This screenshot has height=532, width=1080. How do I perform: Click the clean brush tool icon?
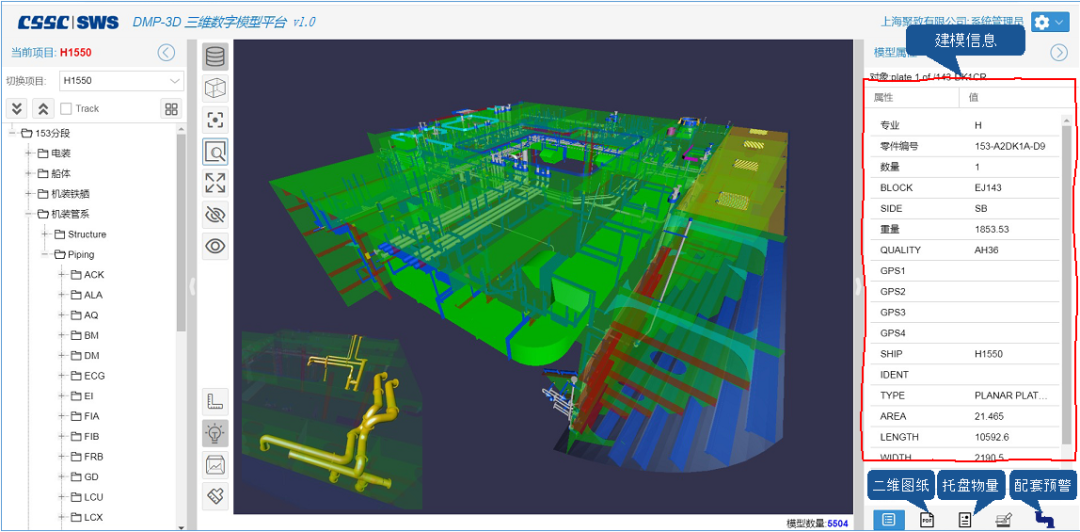tap(215, 496)
